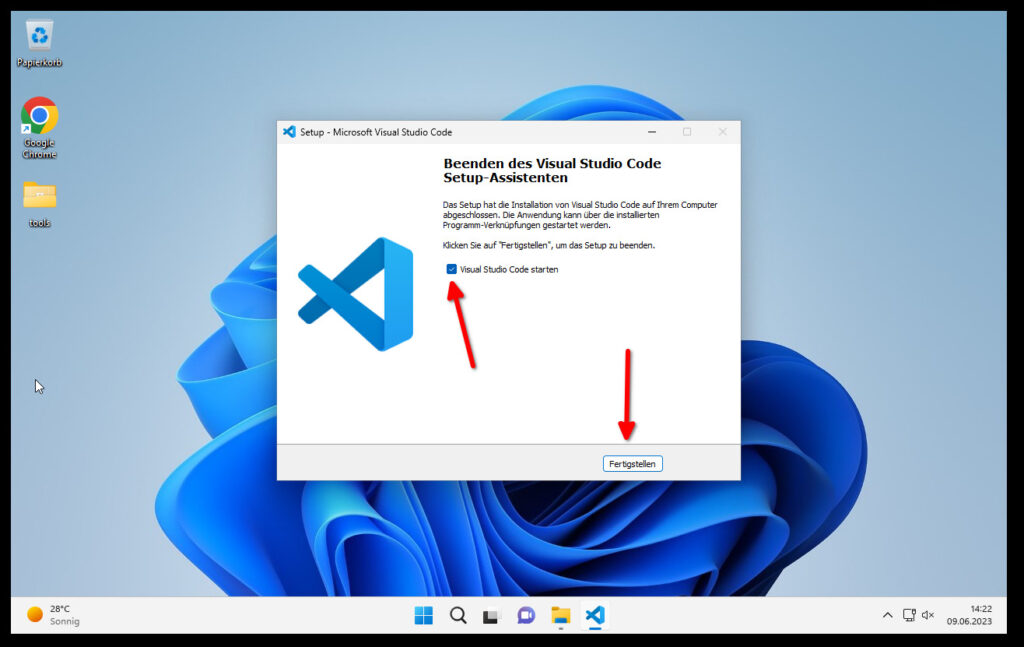
Task: Open clock showing 14:22 and date
Action: [x=969, y=615]
